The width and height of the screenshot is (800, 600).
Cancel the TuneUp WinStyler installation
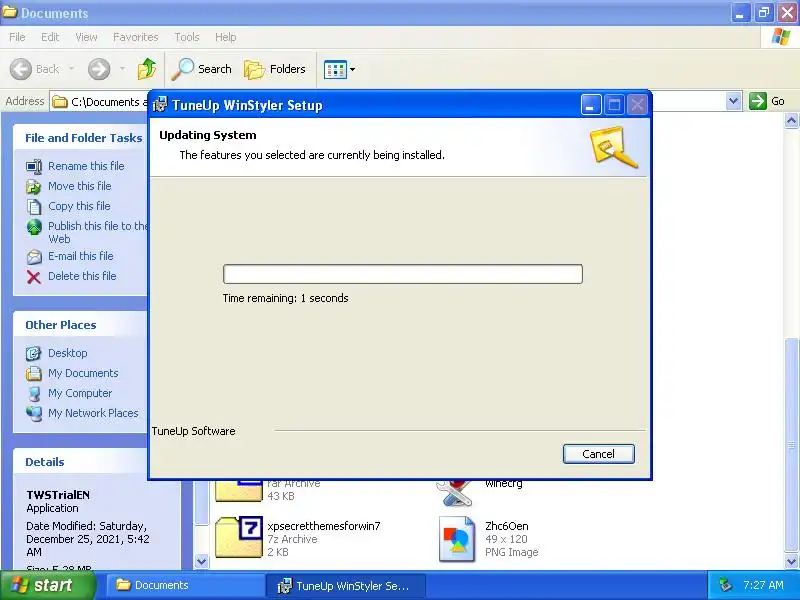pyautogui.click(x=598, y=454)
